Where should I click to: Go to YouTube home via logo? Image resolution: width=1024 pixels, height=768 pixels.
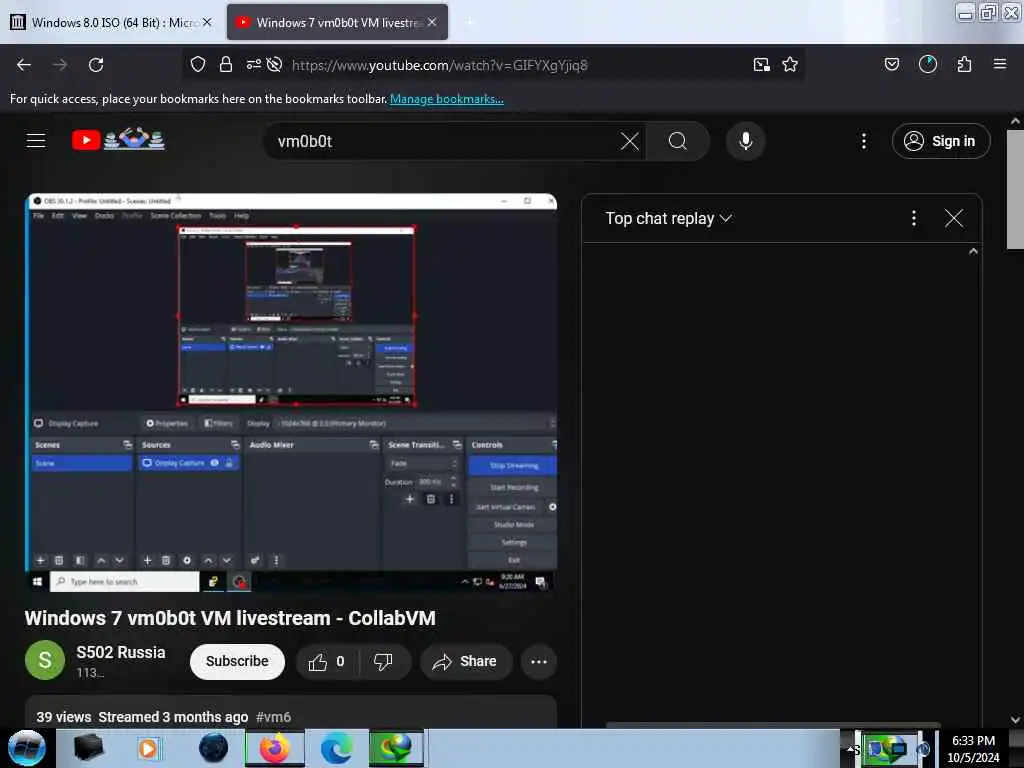tap(118, 139)
